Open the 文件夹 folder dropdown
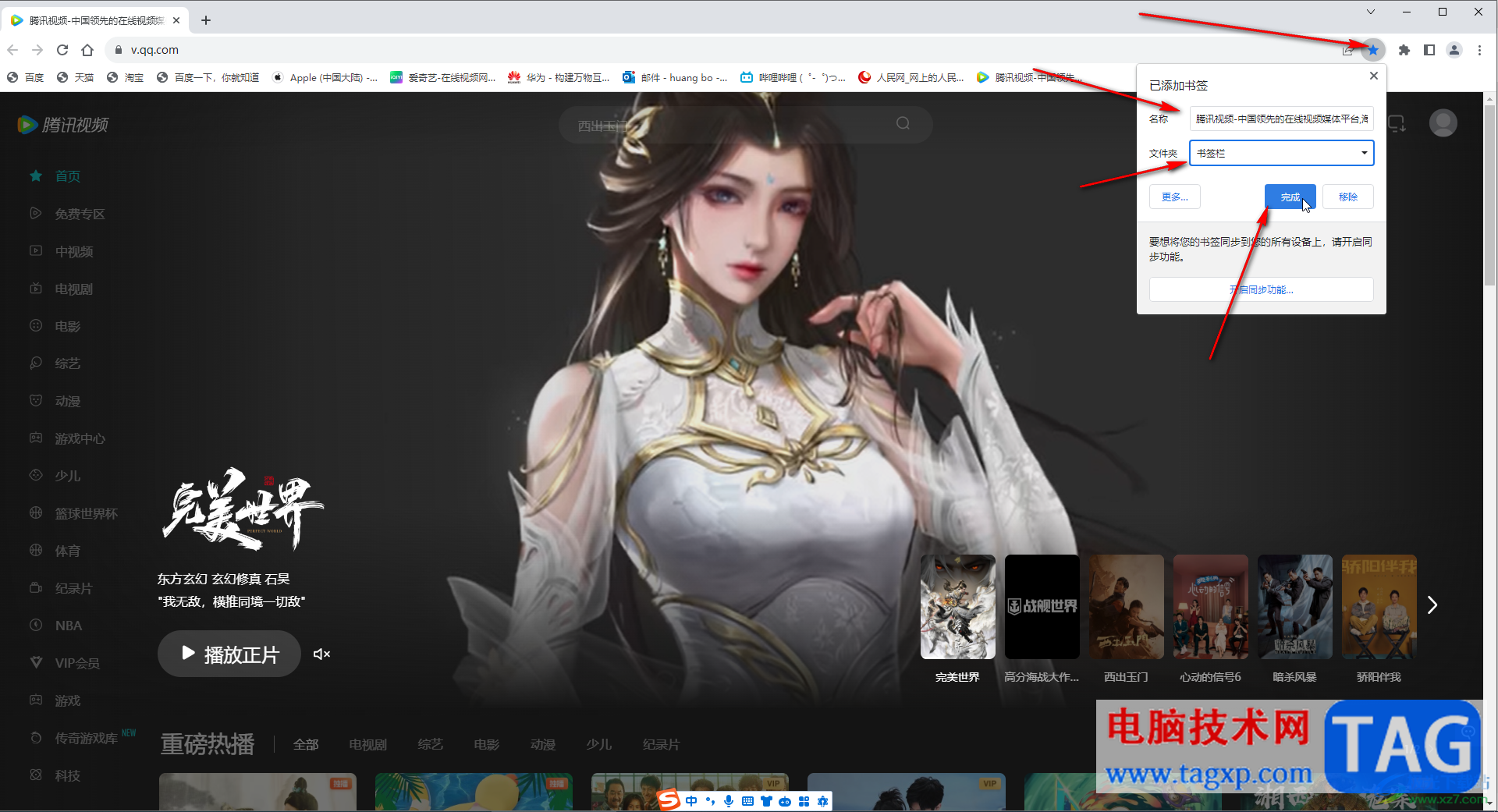 (x=1281, y=153)
